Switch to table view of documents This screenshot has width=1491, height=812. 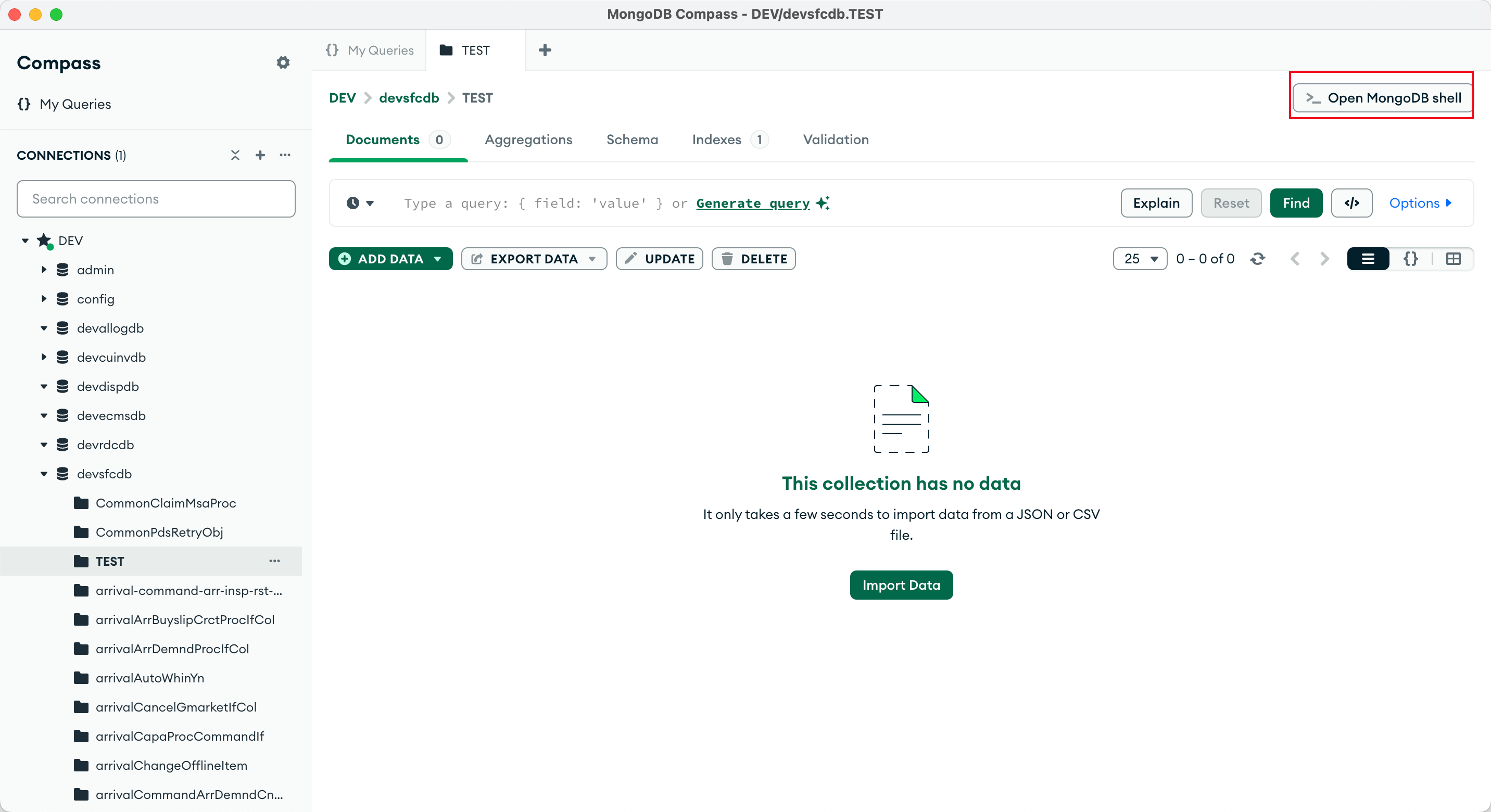click(1453, 259)
